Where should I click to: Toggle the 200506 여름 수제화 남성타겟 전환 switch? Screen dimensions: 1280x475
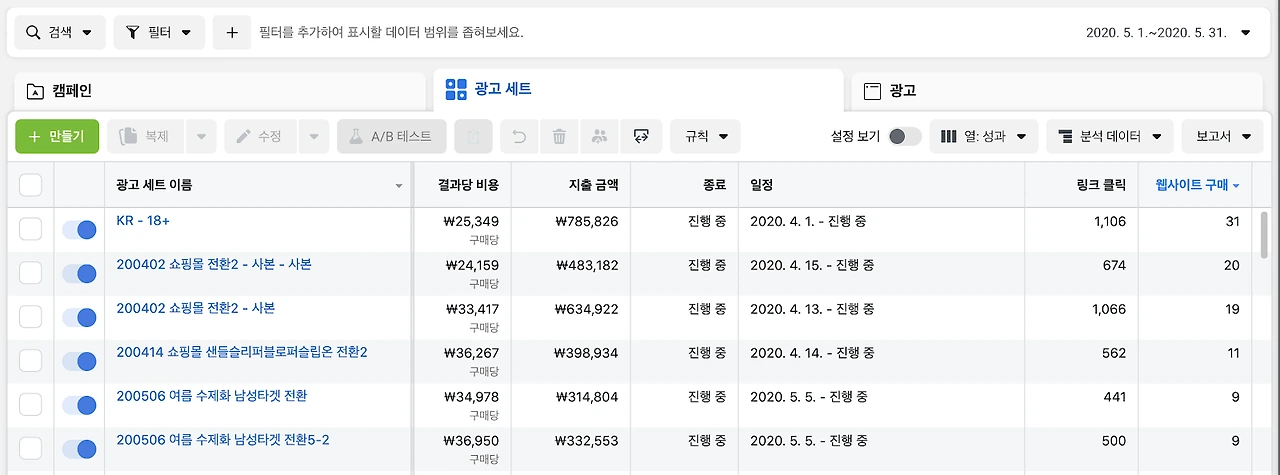(x=79, y=405)
